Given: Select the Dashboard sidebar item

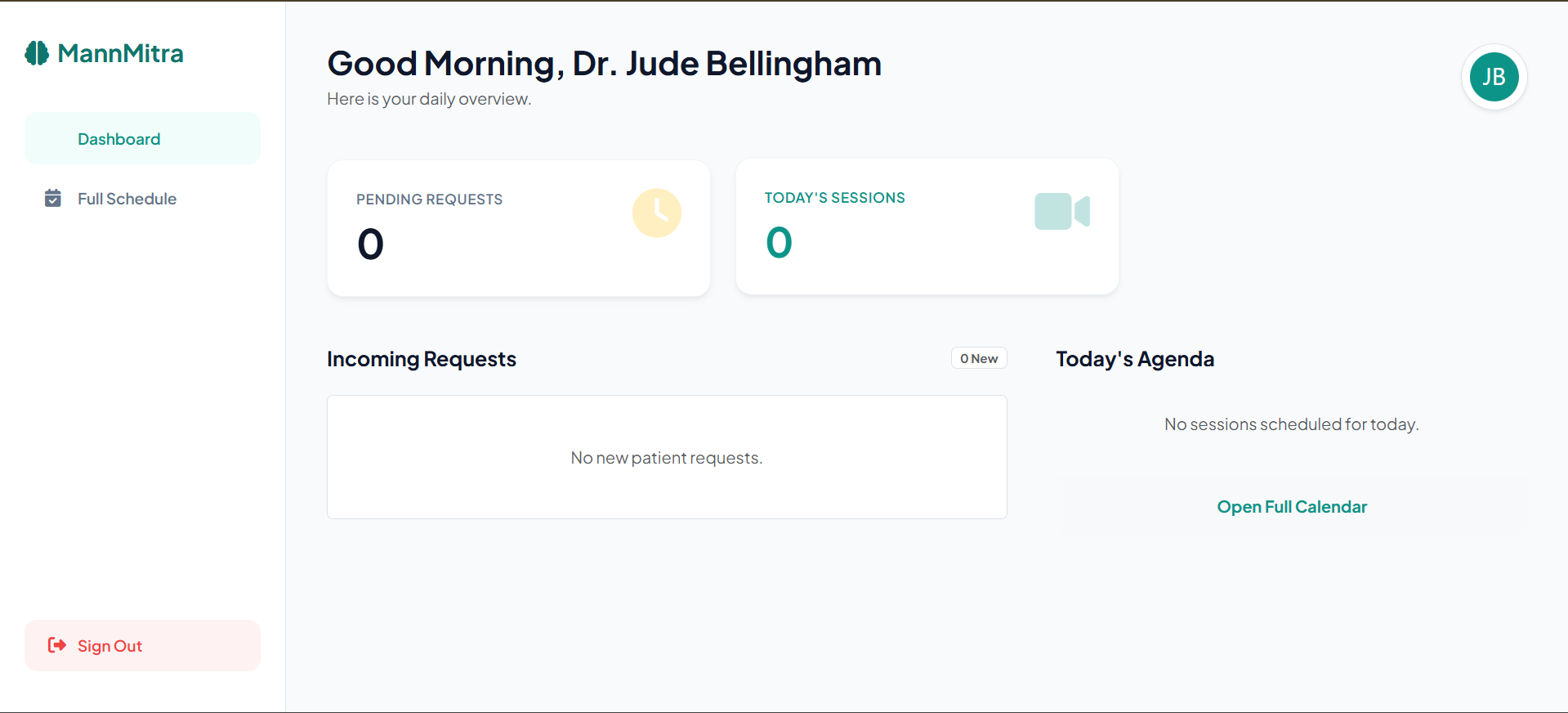Looking at the screenshot, I should click(119, 139).
